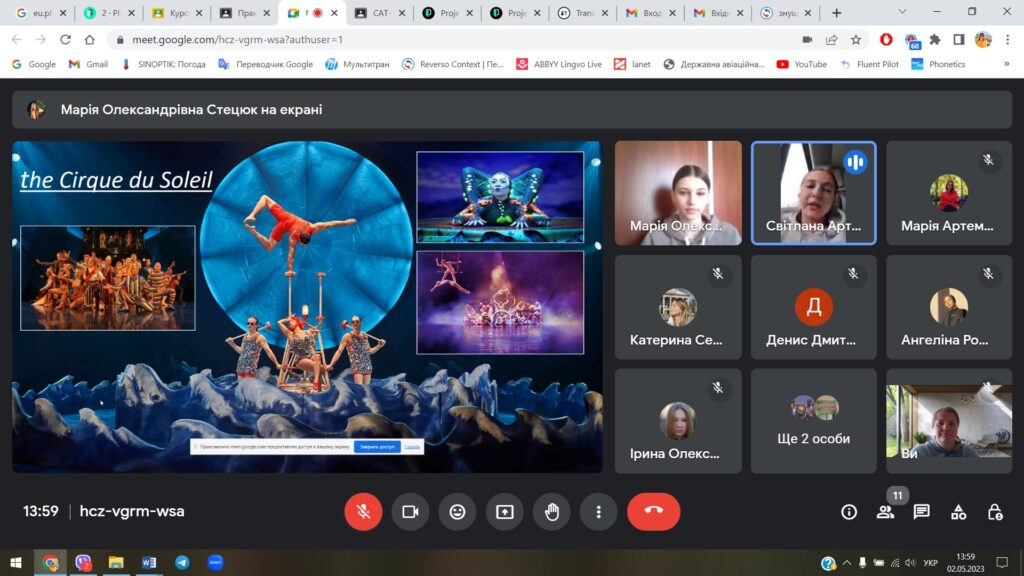
Task: Raise your hand in the meeting
Action: pyautogui.click(x=551, y=511)
